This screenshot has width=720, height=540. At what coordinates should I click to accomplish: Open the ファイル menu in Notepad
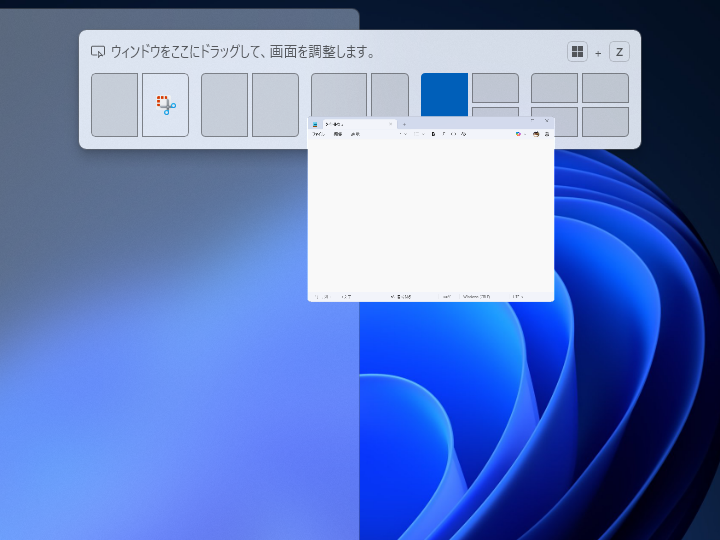coord(318,134)
